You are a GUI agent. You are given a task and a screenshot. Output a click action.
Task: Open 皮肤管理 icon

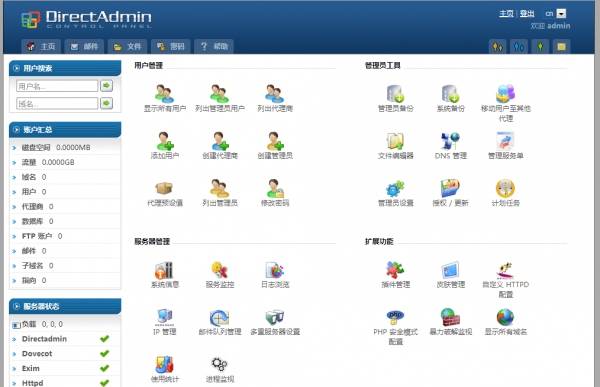click(x=450, y=270)
